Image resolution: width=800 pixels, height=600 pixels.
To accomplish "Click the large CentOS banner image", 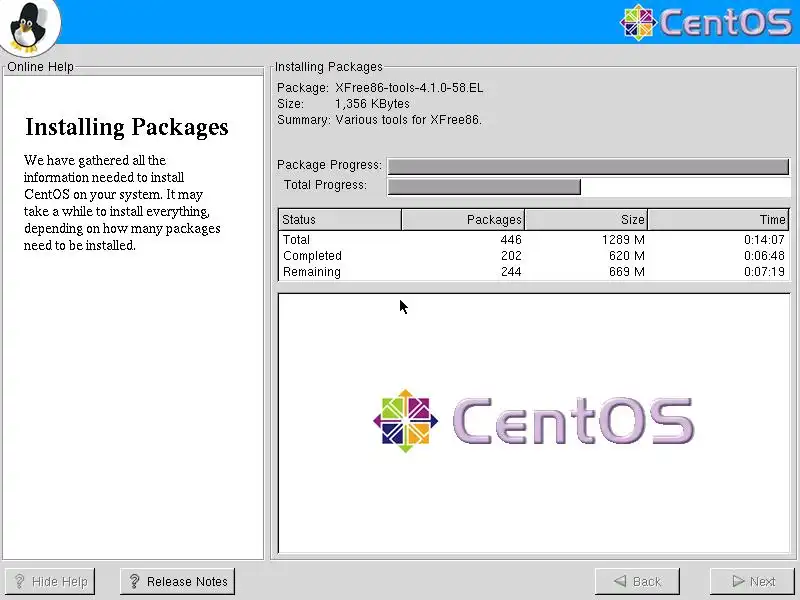I will tap(534, 421).
